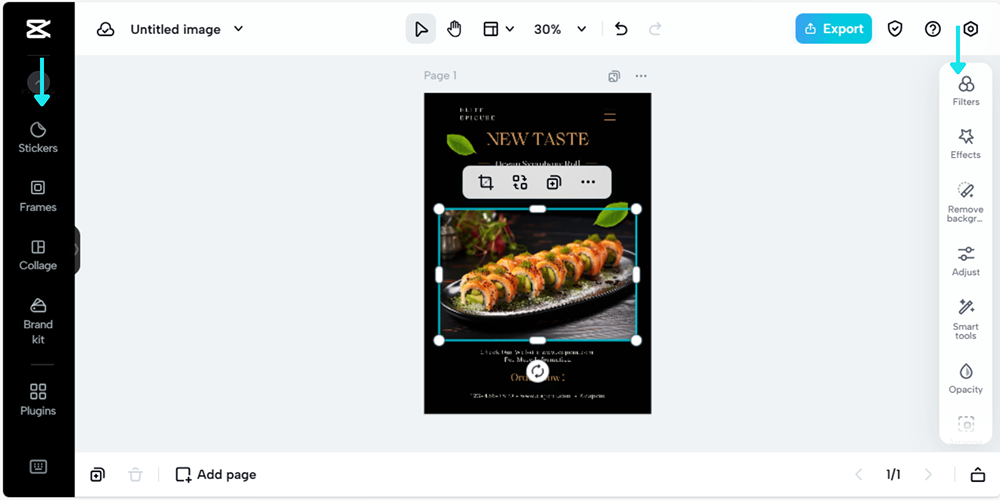The height and width of the screenshot is (500, 1000).
Task: Open the 30% zoom level dropdown
Action: (560, 29)
